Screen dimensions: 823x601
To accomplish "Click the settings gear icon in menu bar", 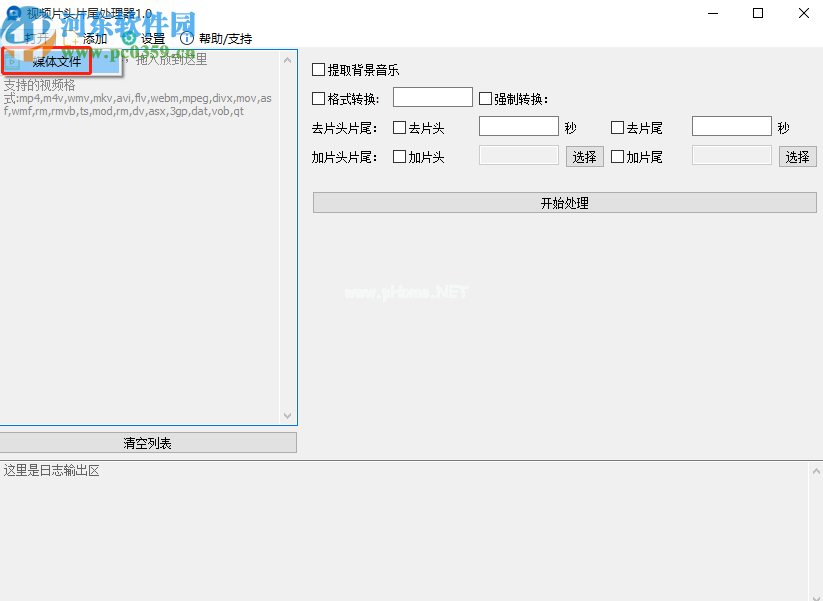I will (x=129, y=38).
